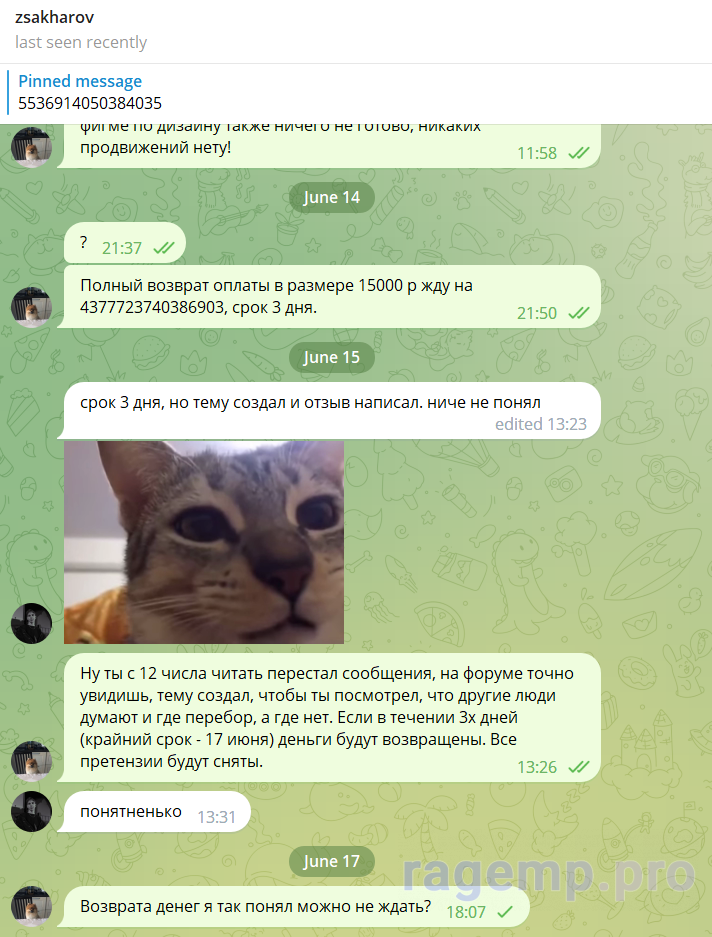The image size is (712, 937).
Task: Click the June 15 date badge
Action: (331, 357)
